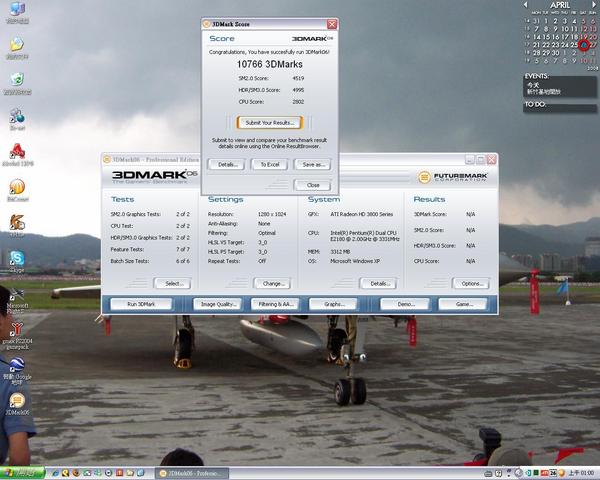Click the yellow magnifier quick launch icon
The width and height of the screenshot is (600, 480).
(x=65, y=473)
